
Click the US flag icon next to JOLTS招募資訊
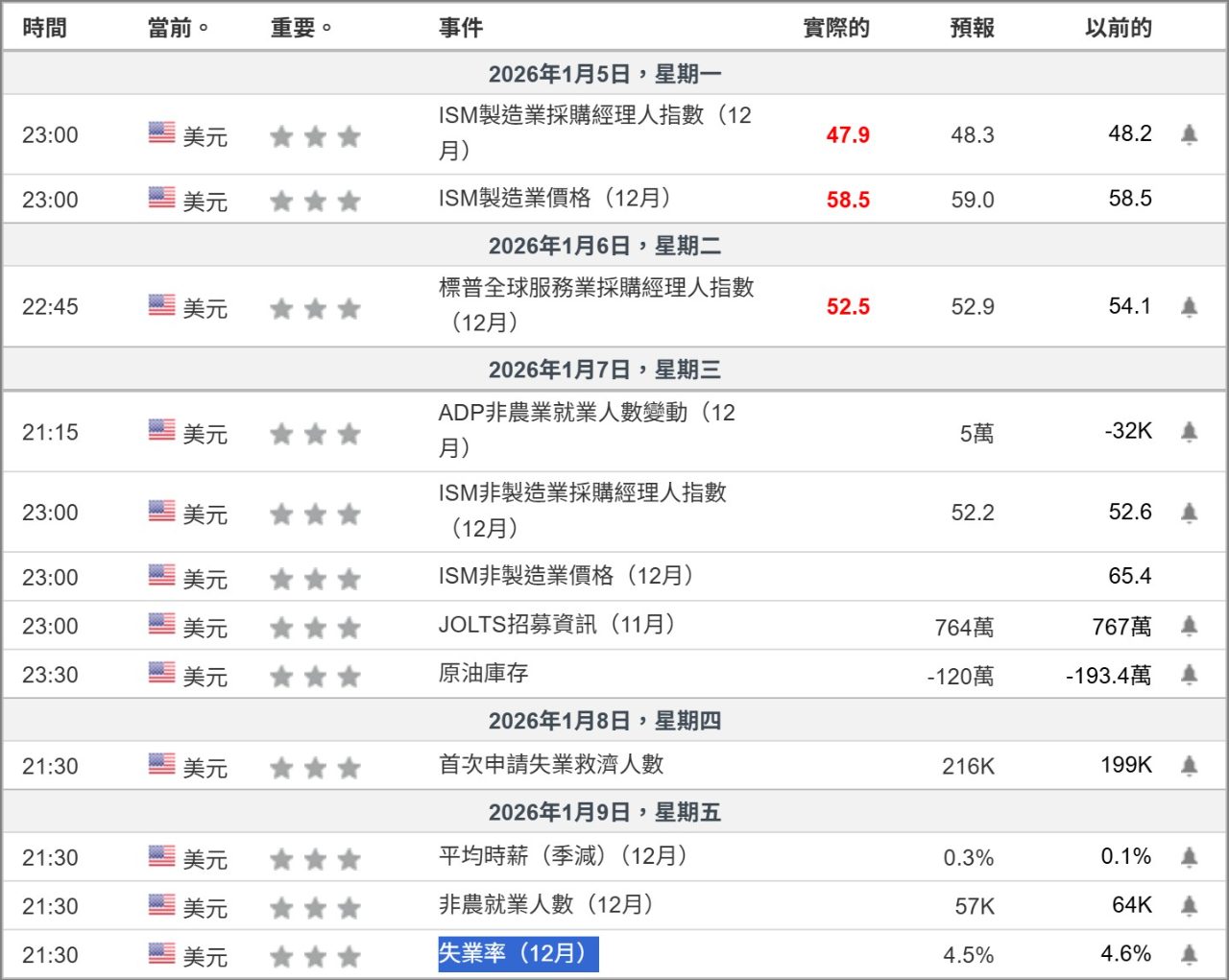(x=159, y=625)
